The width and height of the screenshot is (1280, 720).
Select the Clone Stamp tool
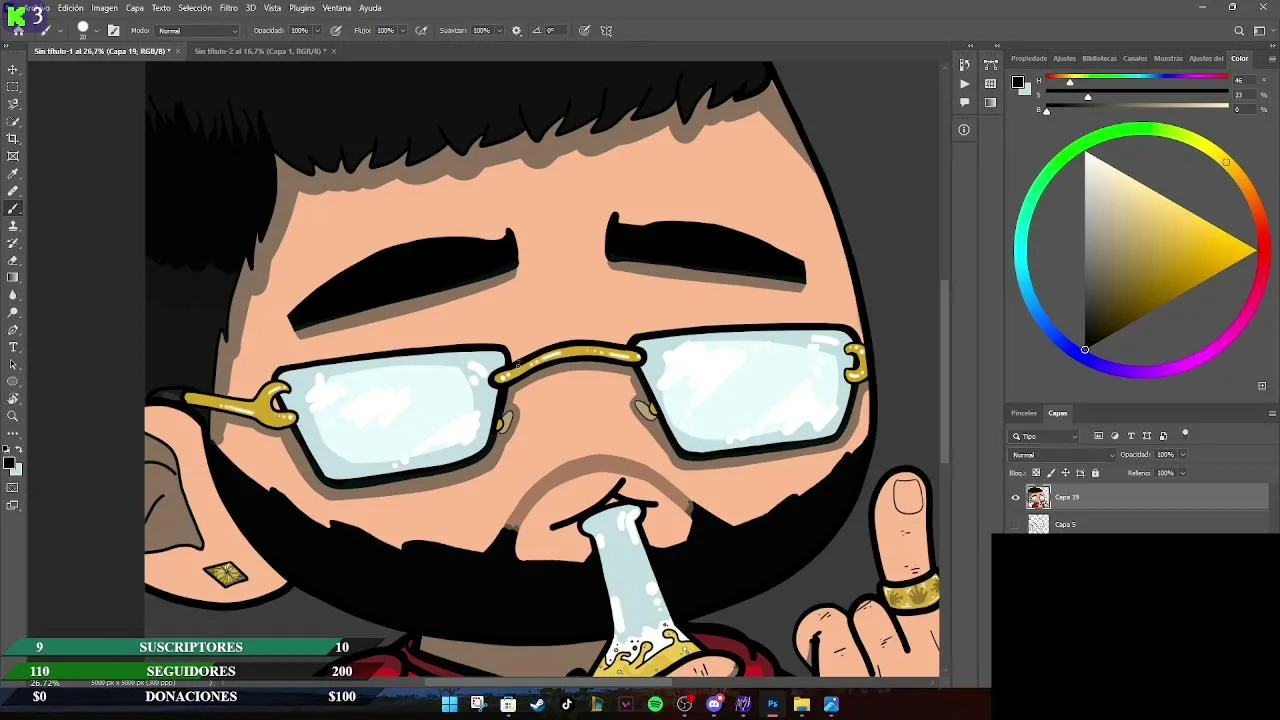[x=13, y=226]
